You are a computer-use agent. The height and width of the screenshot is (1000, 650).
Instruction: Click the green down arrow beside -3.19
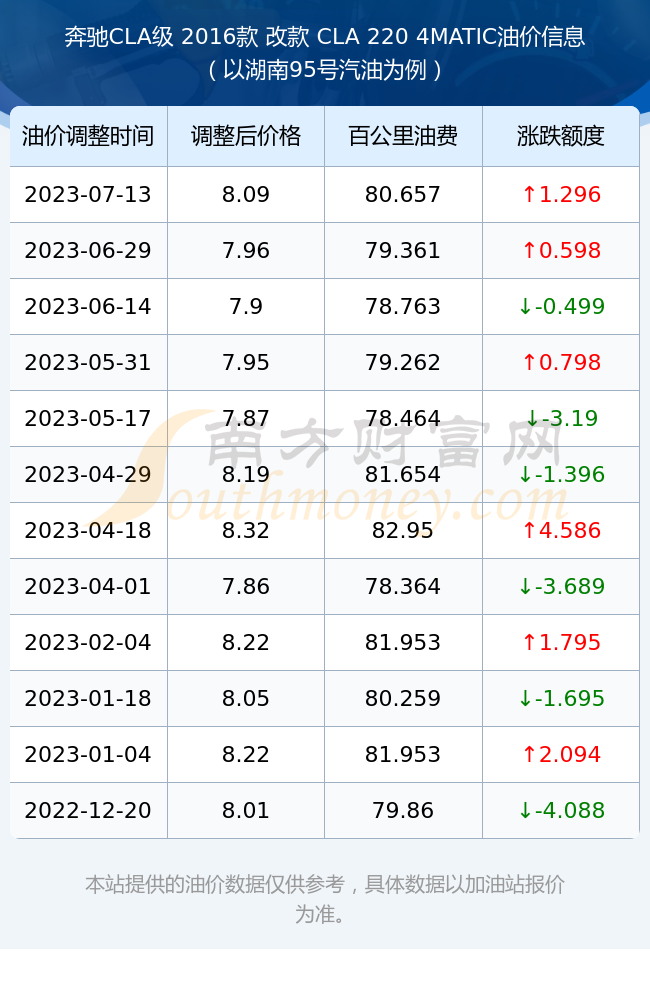(532, 419)
